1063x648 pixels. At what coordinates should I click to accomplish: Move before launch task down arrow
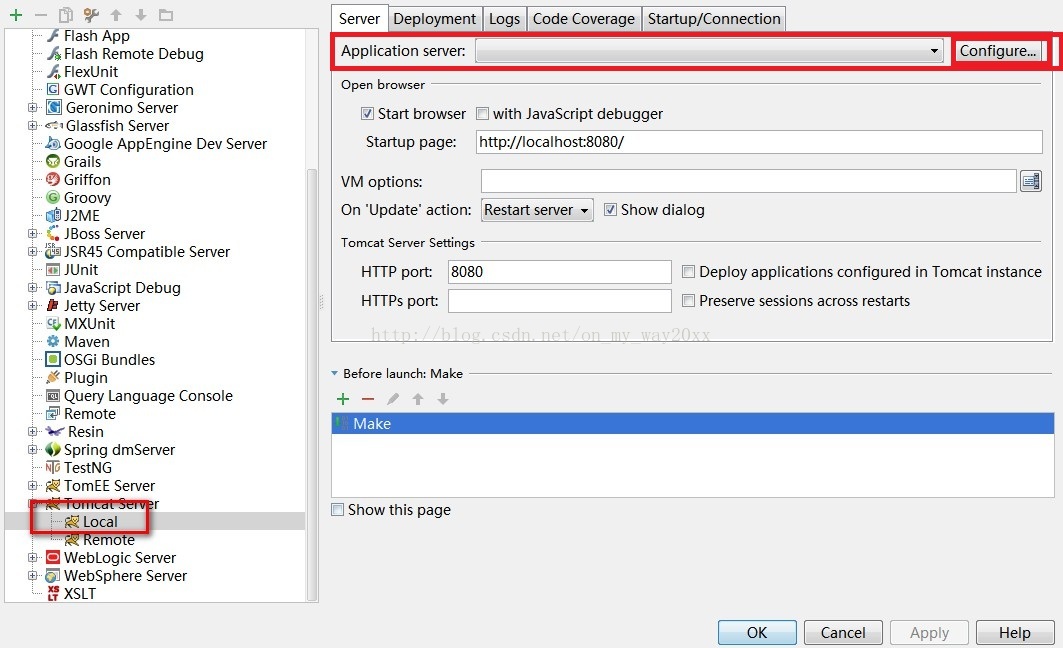pyautogui.click(x=443, y=399)
